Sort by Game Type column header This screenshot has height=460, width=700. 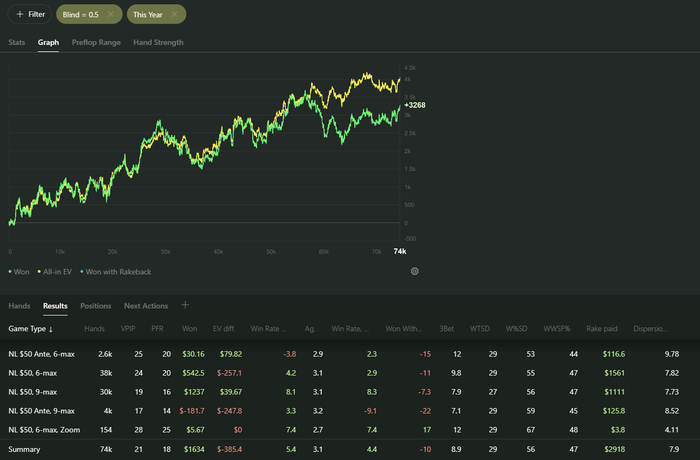pos(30,329)
